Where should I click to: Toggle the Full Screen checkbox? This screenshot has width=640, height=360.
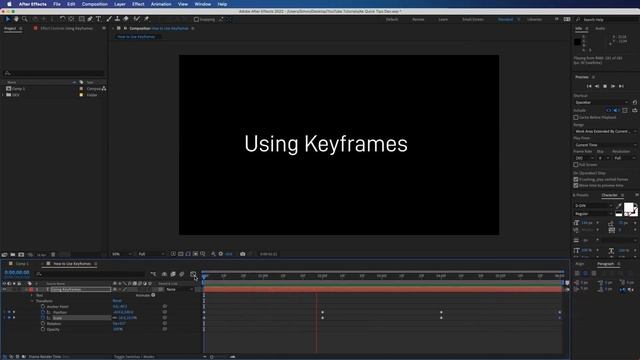576,165
